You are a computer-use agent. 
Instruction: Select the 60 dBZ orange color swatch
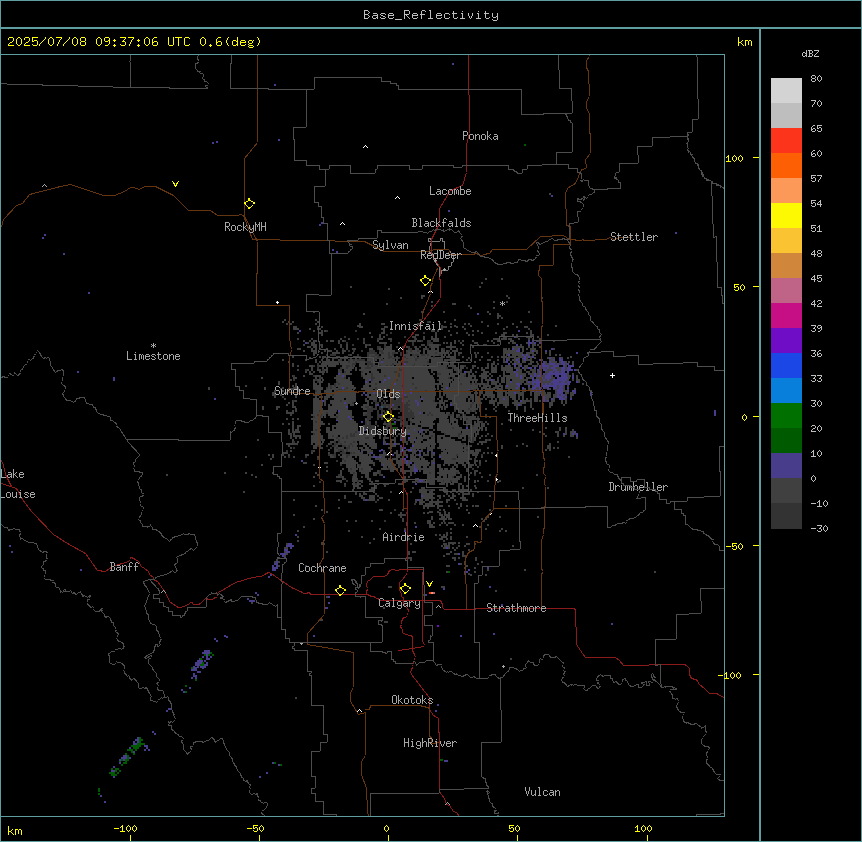click(x=786, y=165)
